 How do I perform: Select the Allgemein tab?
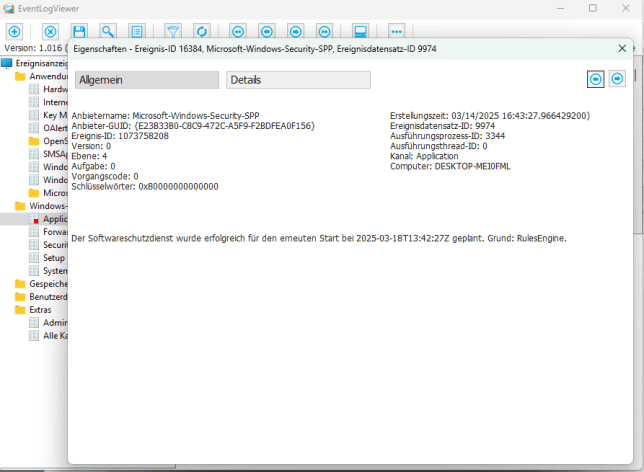[146, 80]
